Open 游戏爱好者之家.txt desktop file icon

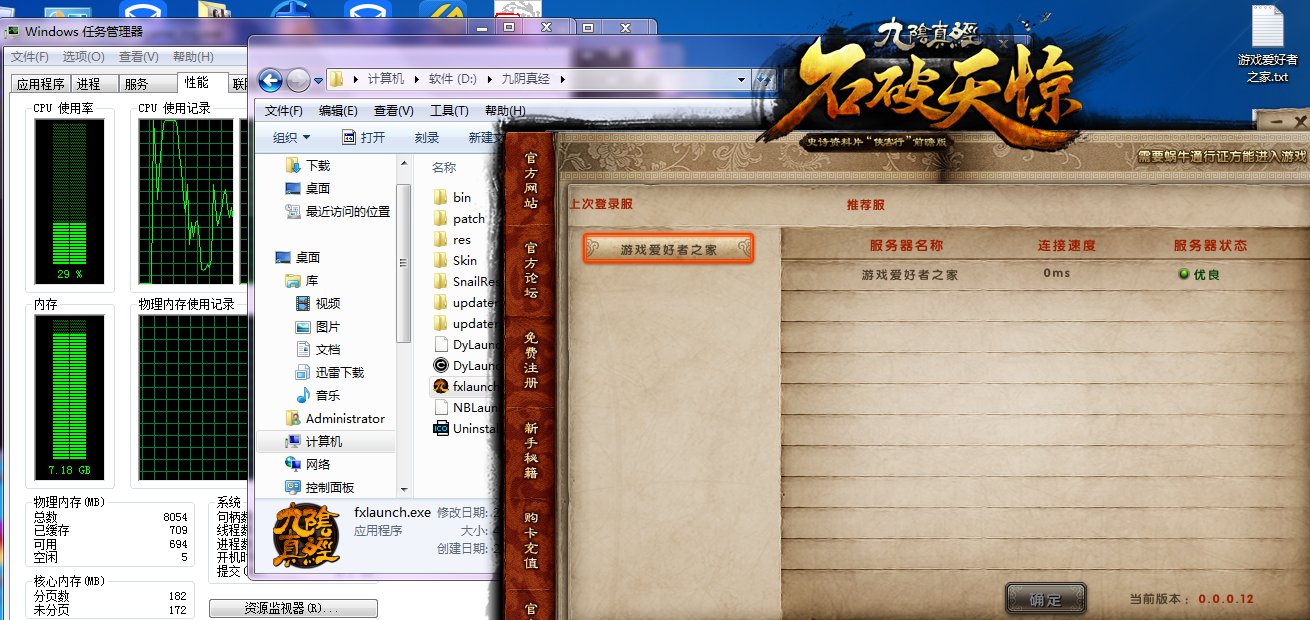click(x=1267, y=25)
